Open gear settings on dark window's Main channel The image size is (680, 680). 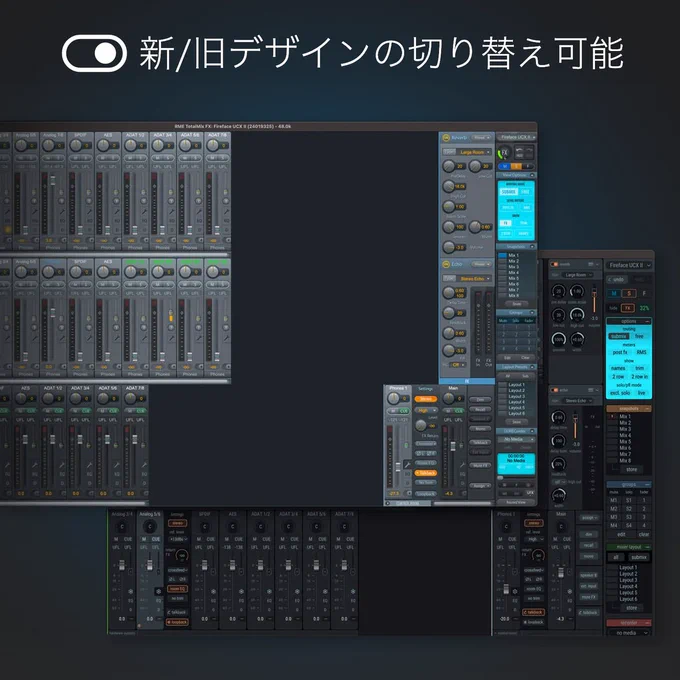point(569,591)
